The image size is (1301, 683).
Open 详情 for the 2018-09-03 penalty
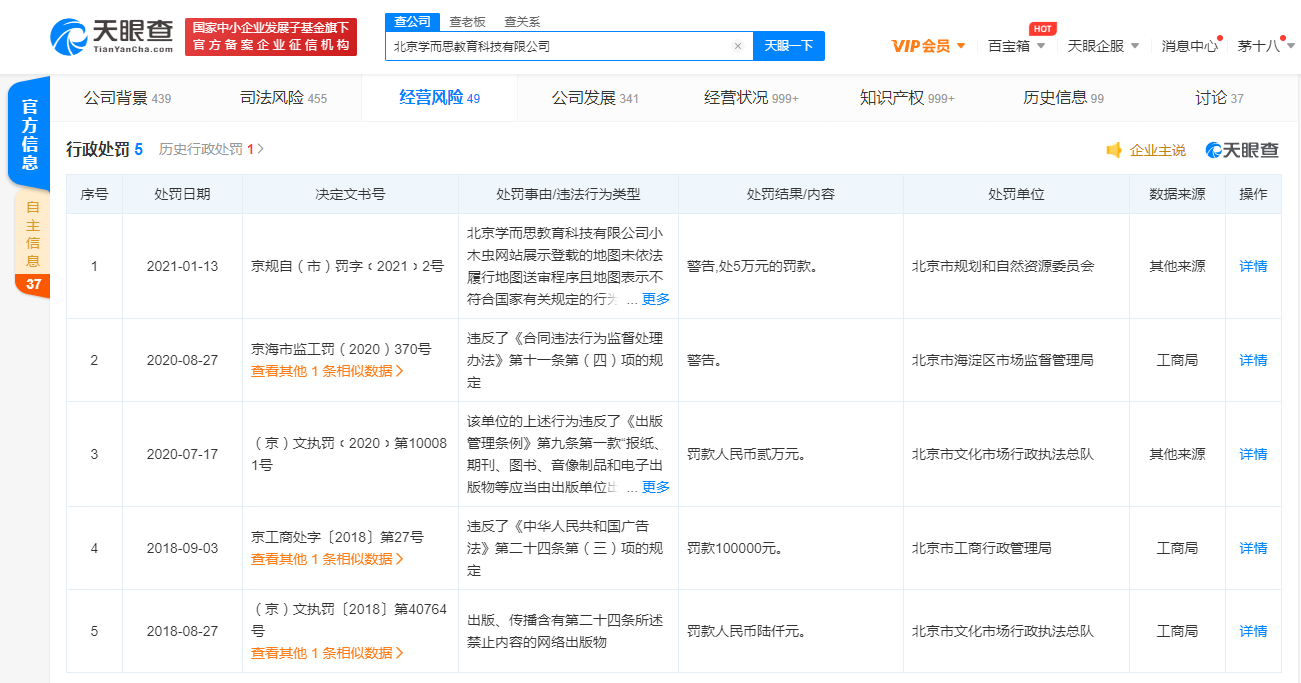(x=1253, y=548)
